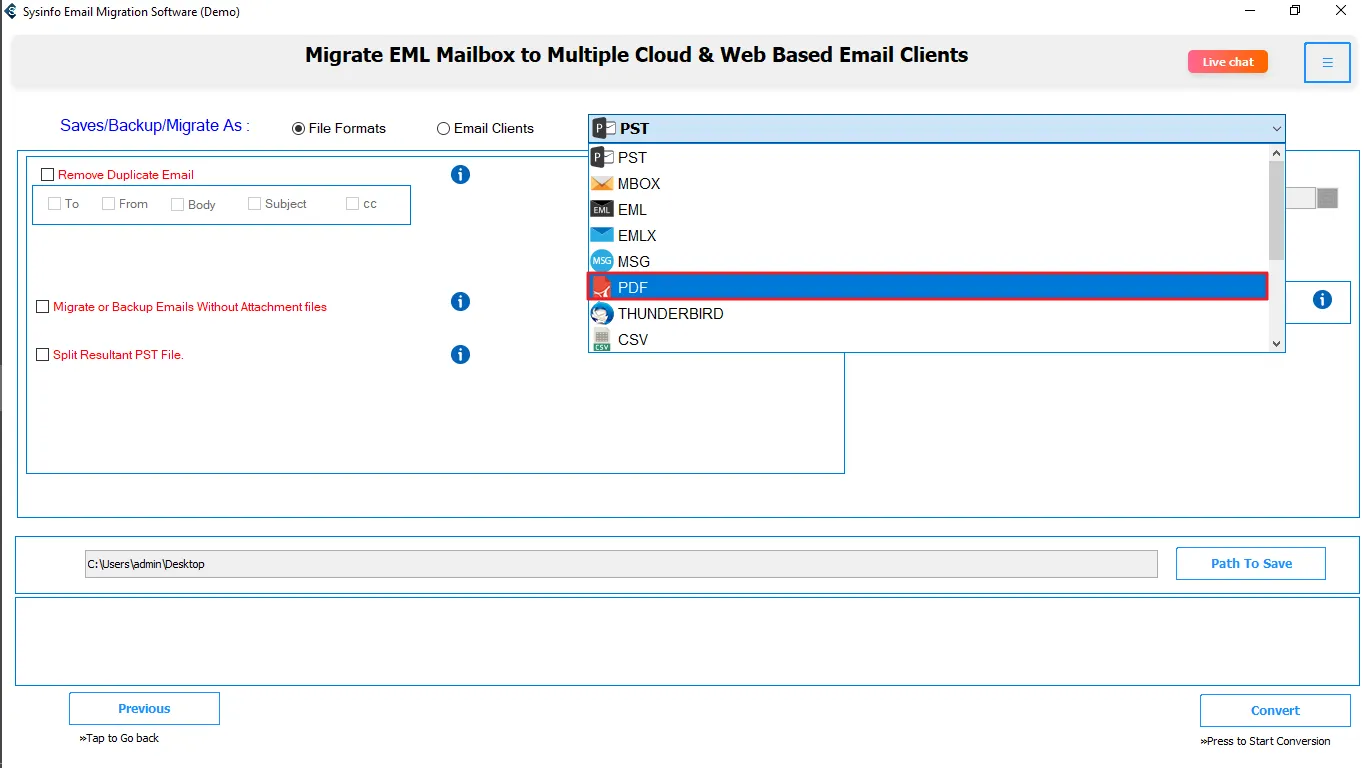Show info for Migrate Without Attachment files
The width and height of the screenshot is (1366, 768).
pos(460,302)
